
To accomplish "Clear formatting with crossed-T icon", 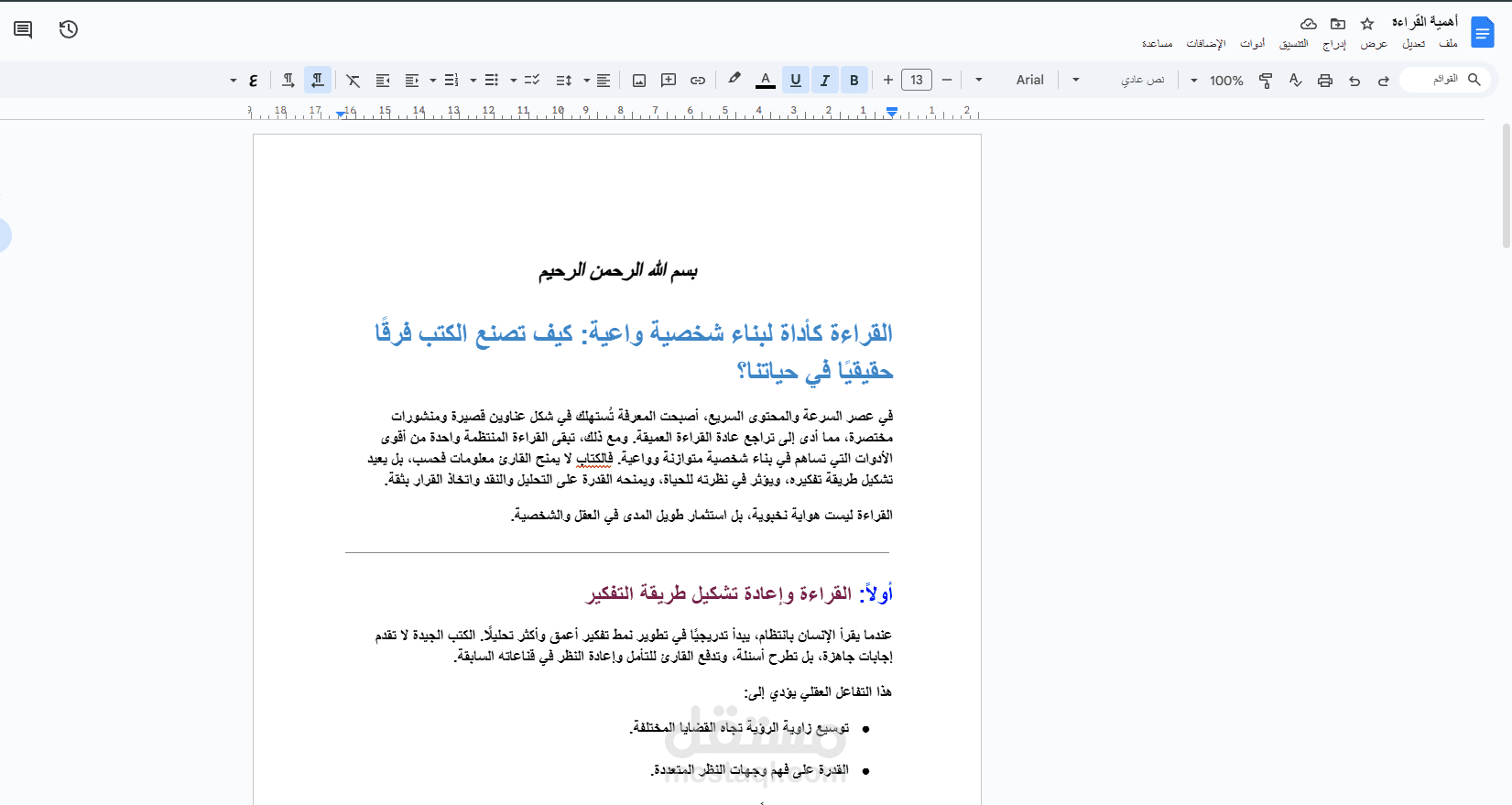I will click(x=354, y=81).
